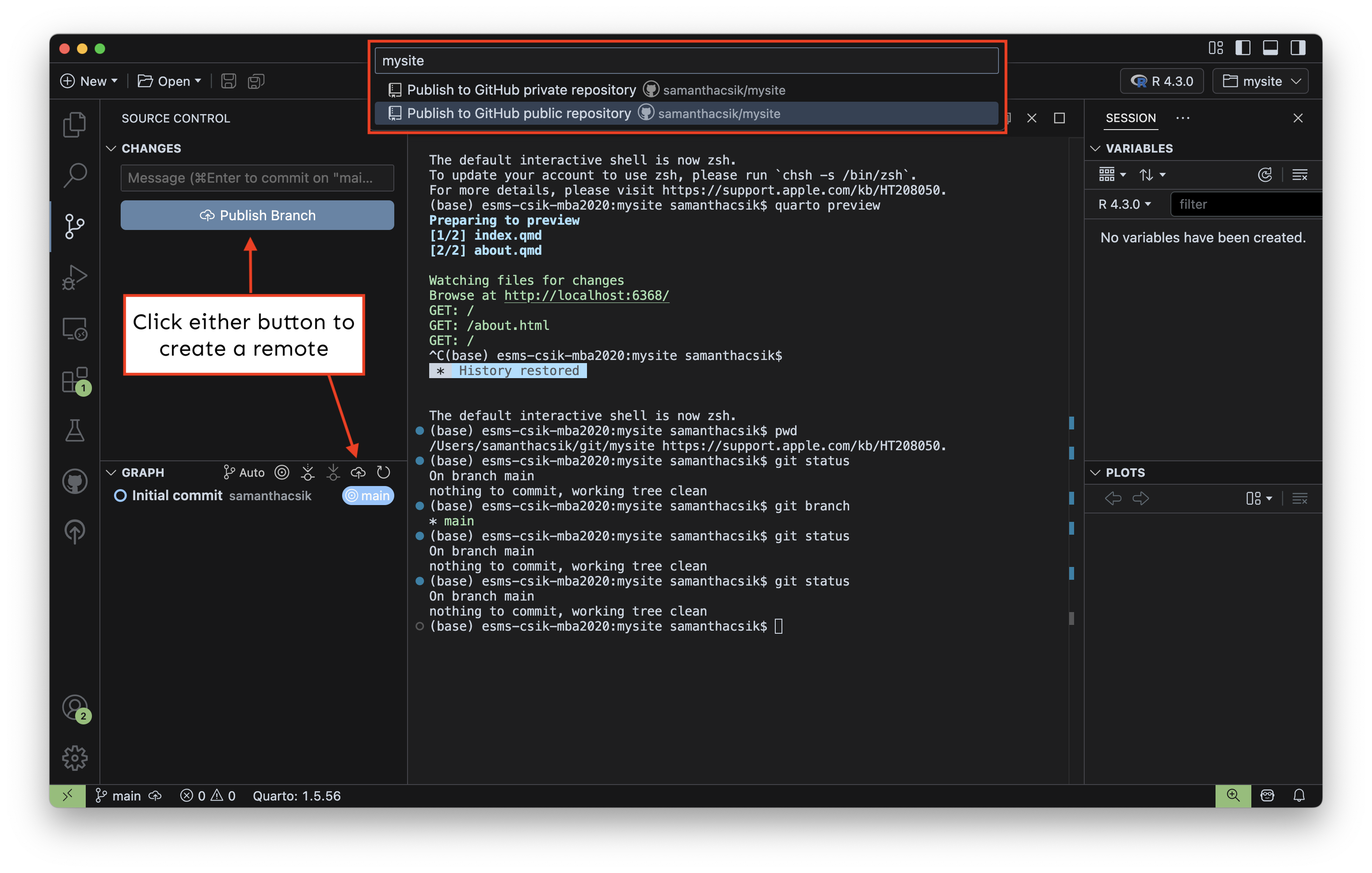Open the mysite folder dropdown
1372x873 pixels.
coord(1260,81)
